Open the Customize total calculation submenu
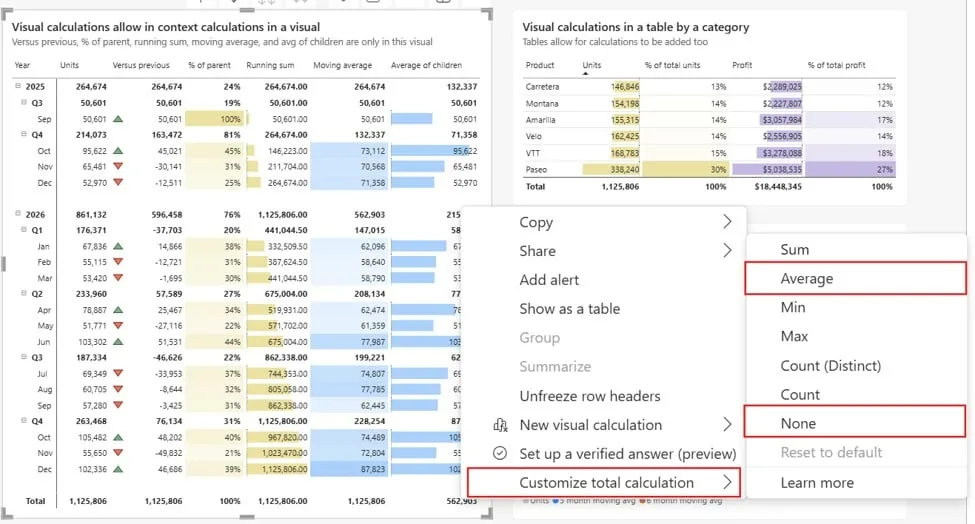The width and height of the screenshot is (975, 524). click(x=604, y=483)
